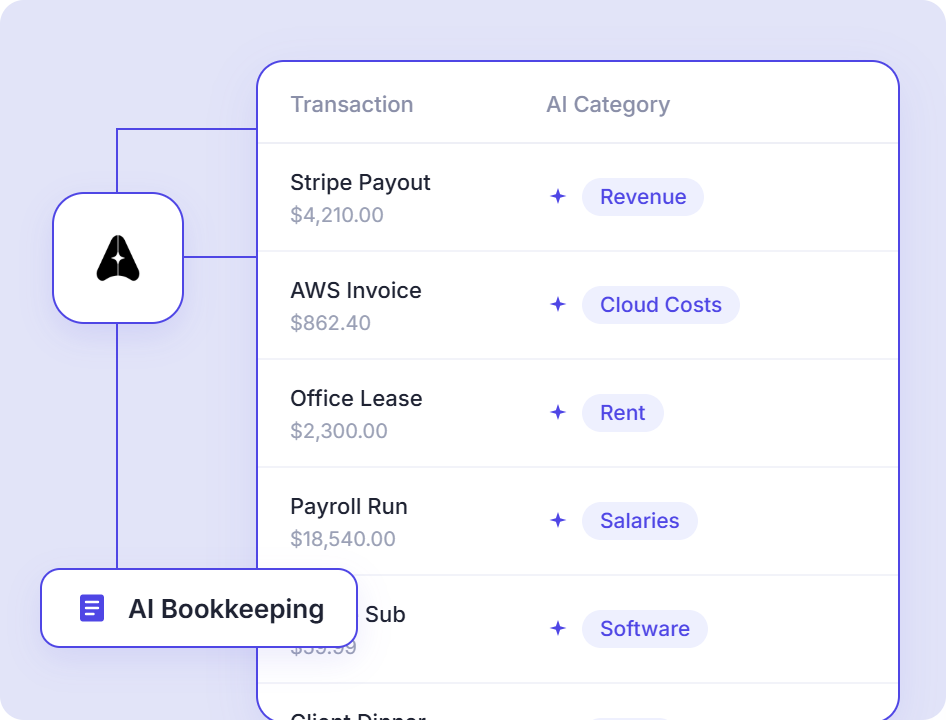The height and width of the screenshot is (720, 946).
Task: Select the Software category tag
Action: coord(644,629)
